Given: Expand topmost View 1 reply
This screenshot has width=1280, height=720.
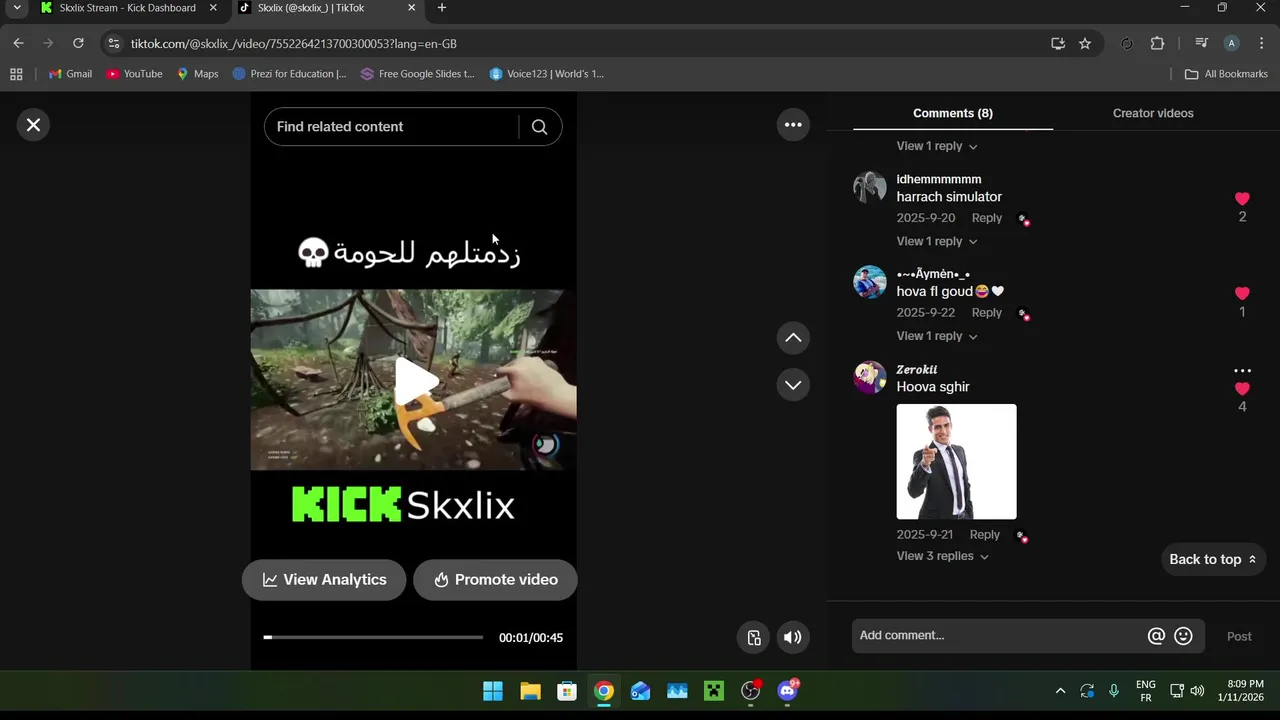Looking at the screenshot, I should (937, 146).
